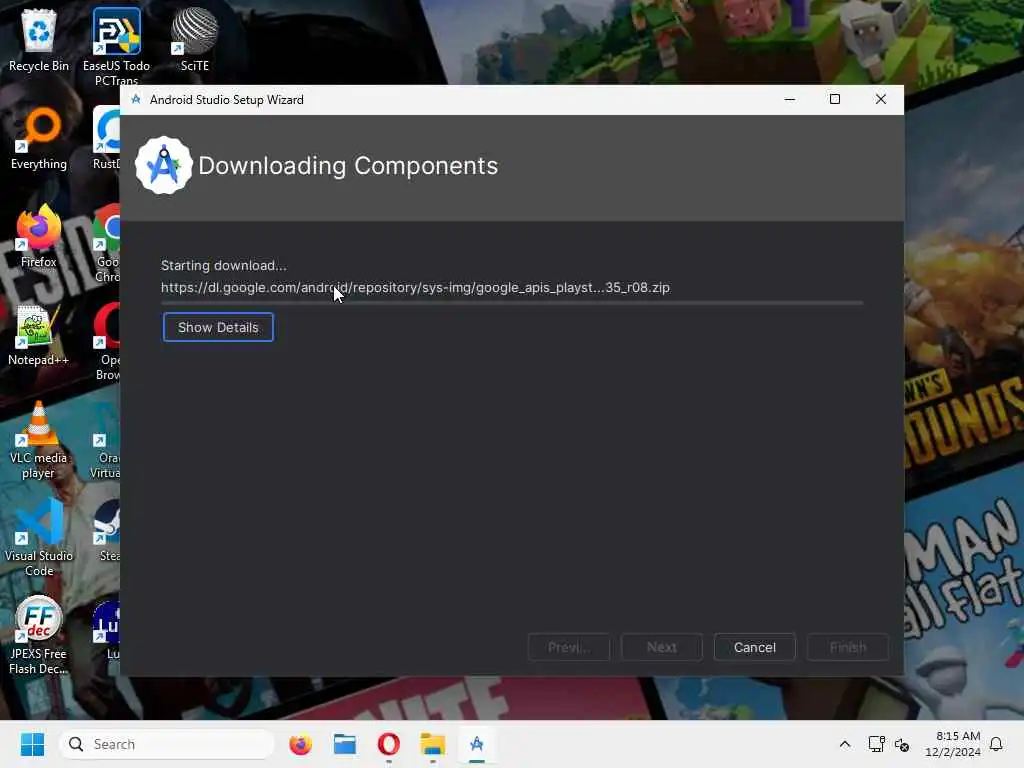The image size is (1024, 768).
Task: Select the Opera Browser desktop shortcut
Action: click(x=106, y=342)
